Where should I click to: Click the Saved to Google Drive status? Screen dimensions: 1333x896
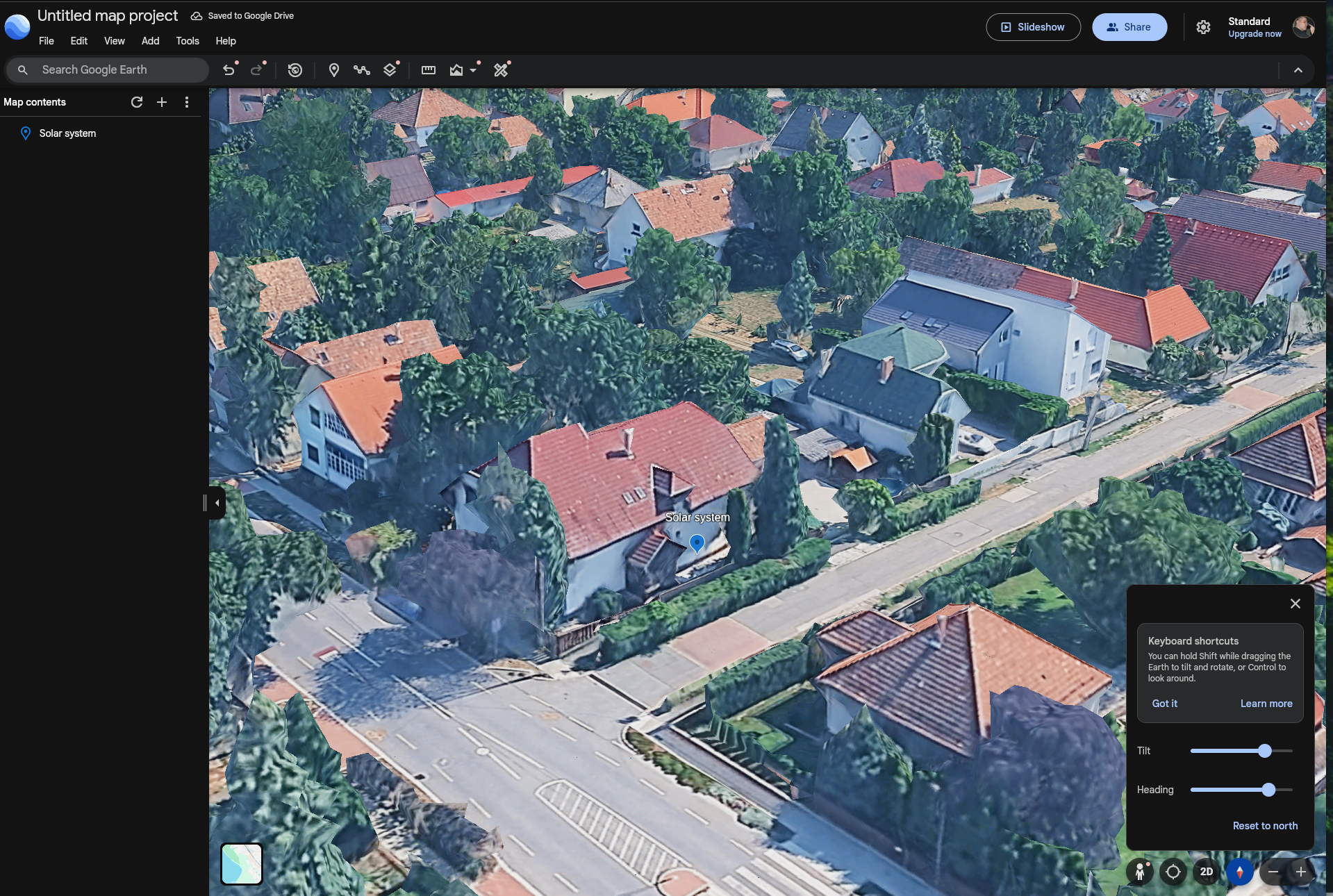pyautogui.click(x=242, y=16)
